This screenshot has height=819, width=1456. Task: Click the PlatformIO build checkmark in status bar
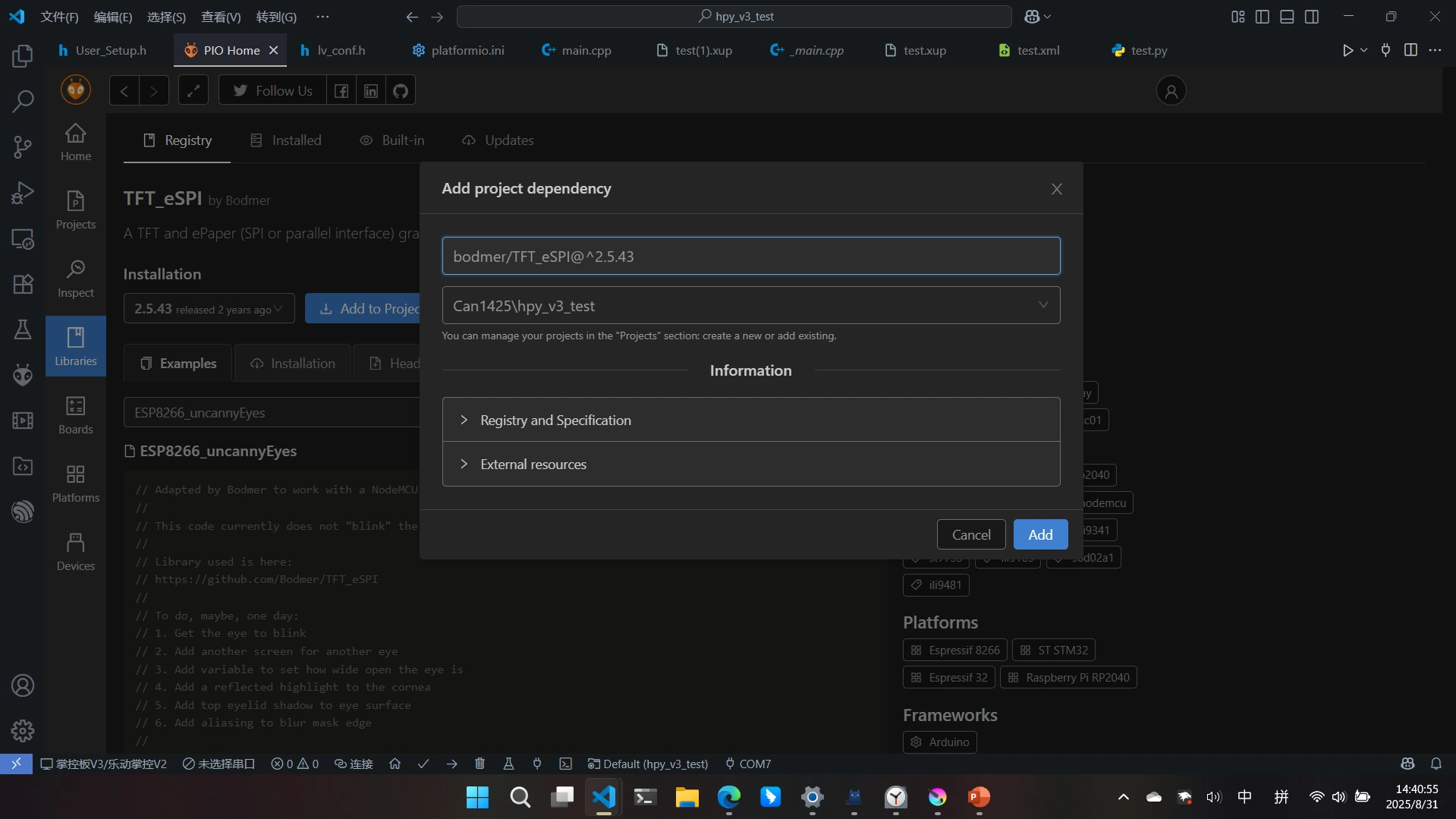point(423,764)
